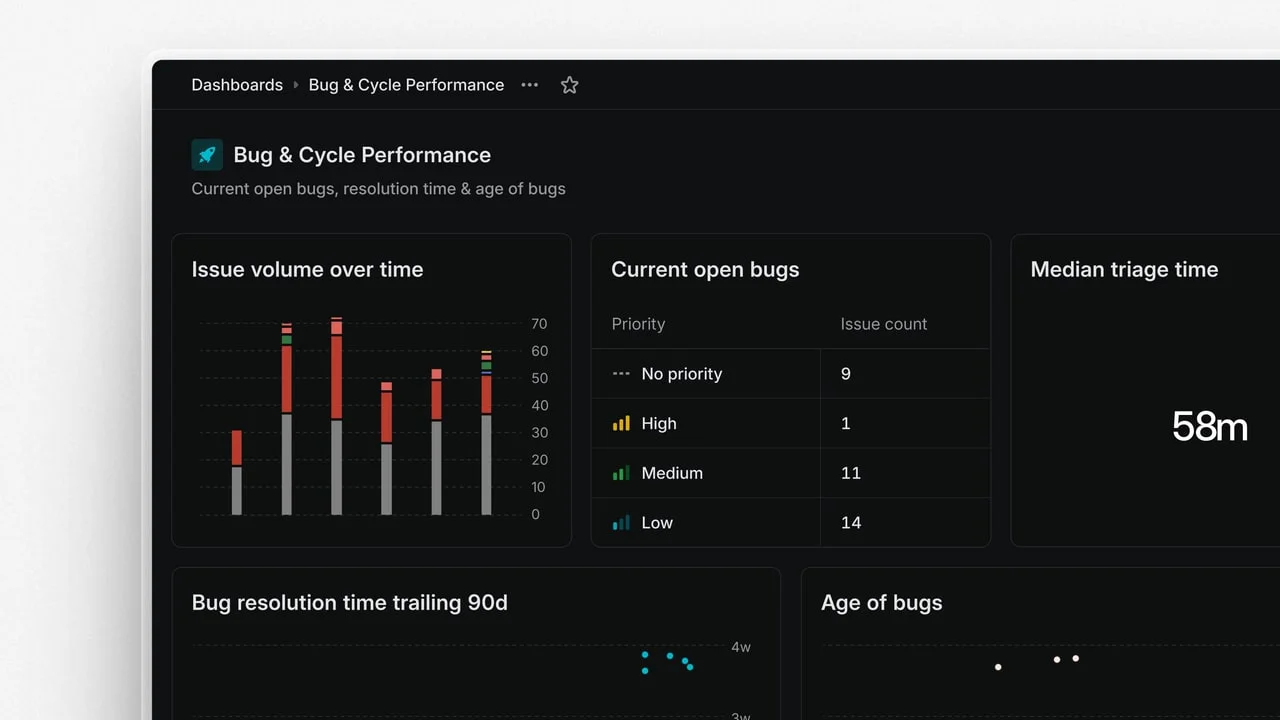Screen dimensions: 1280x720
Task: Click the 70 axis label
Action: [539, 324]
